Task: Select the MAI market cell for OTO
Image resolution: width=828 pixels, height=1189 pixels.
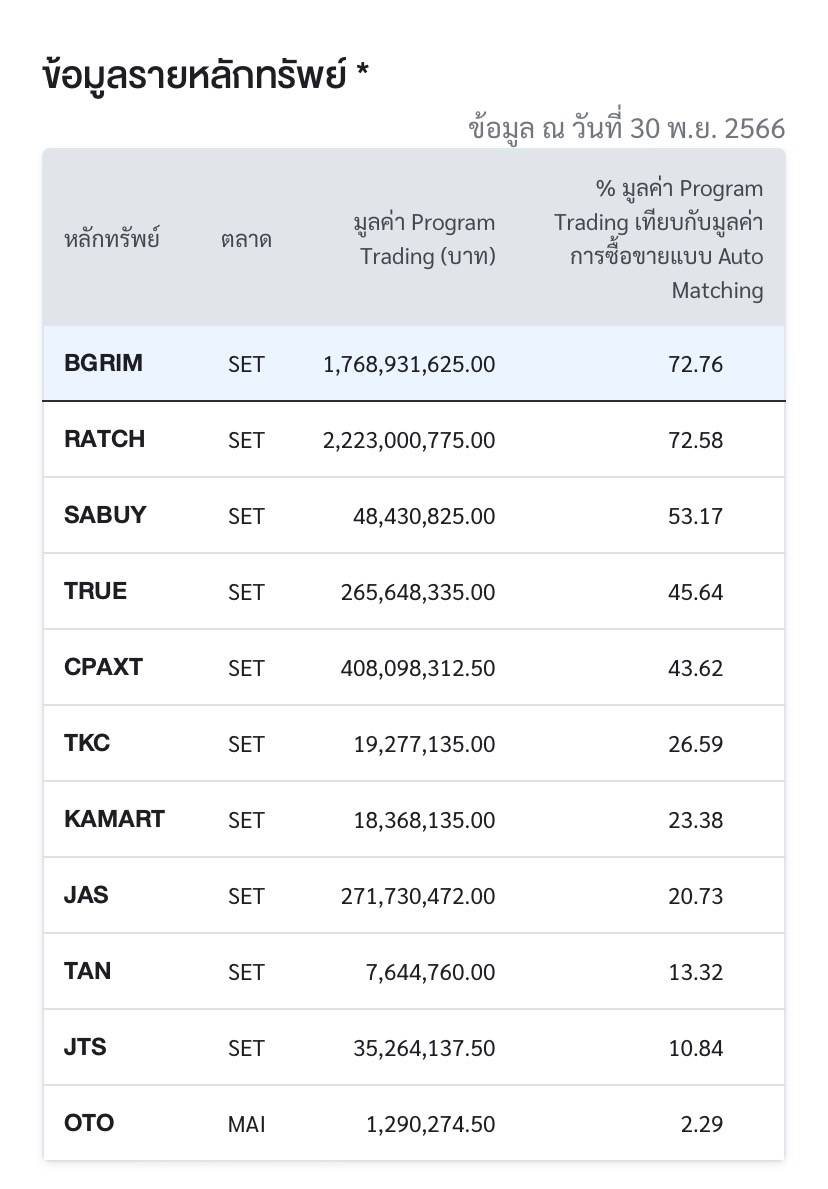Action: click(x=246, y=1124)
